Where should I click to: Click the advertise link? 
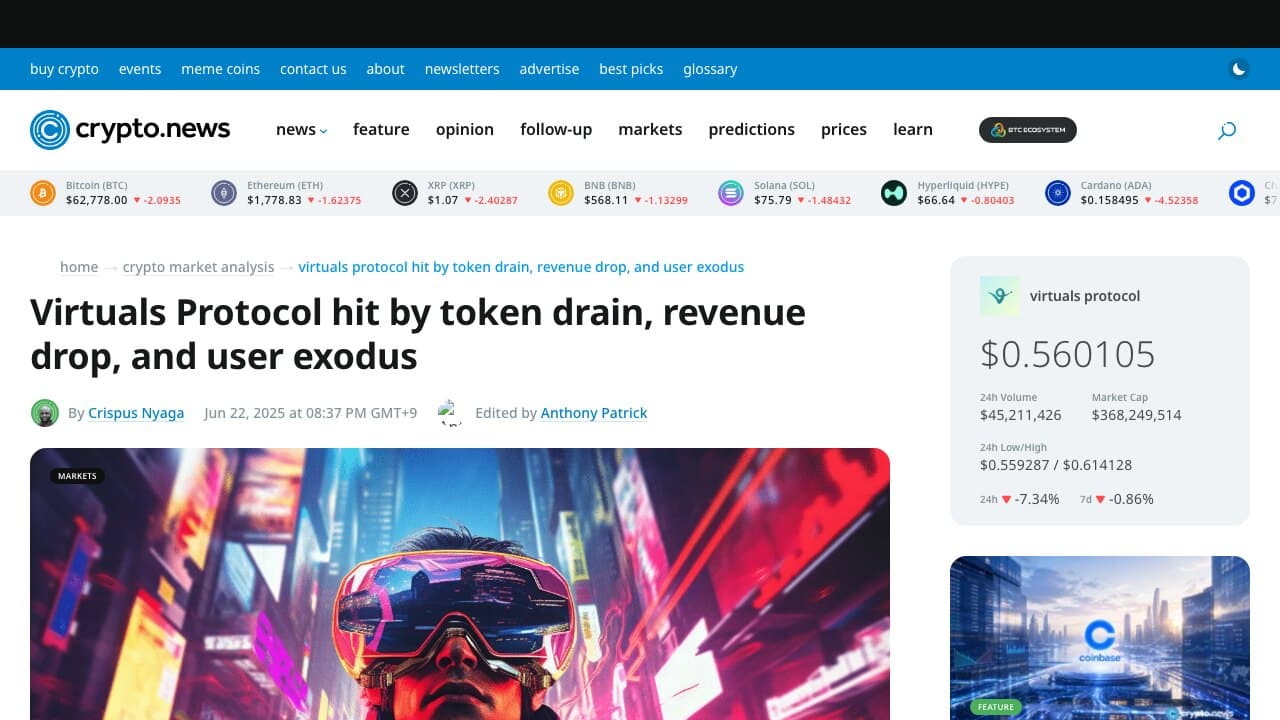[x=549, y=69]
